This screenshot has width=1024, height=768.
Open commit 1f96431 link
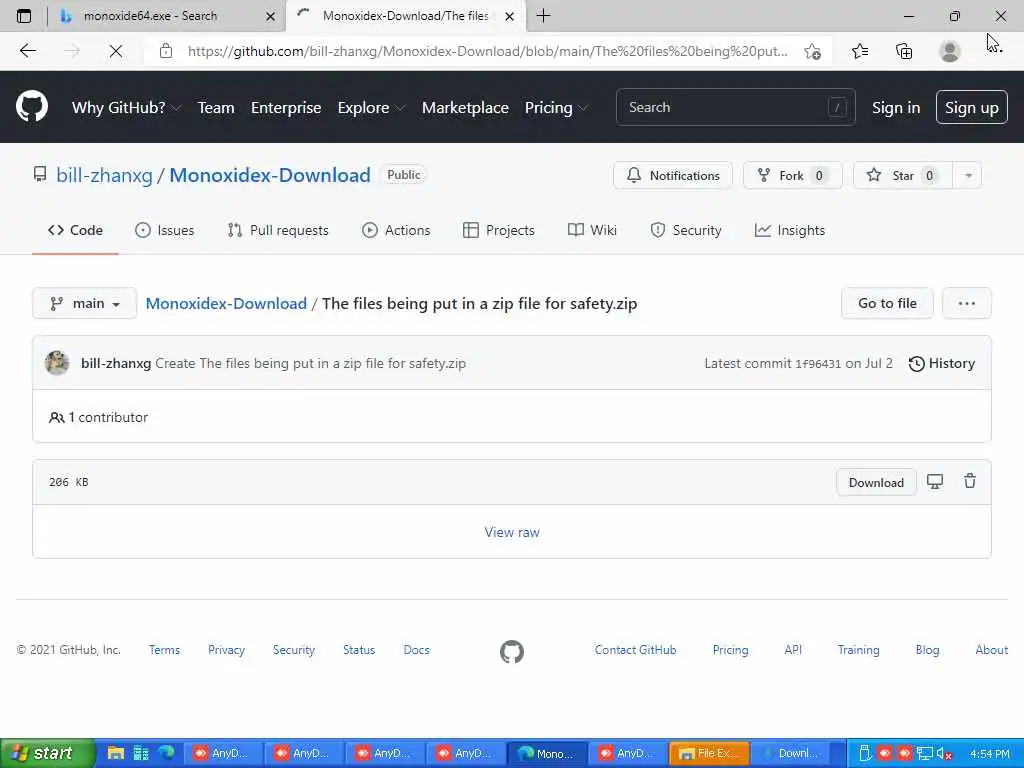coord(818,364)
